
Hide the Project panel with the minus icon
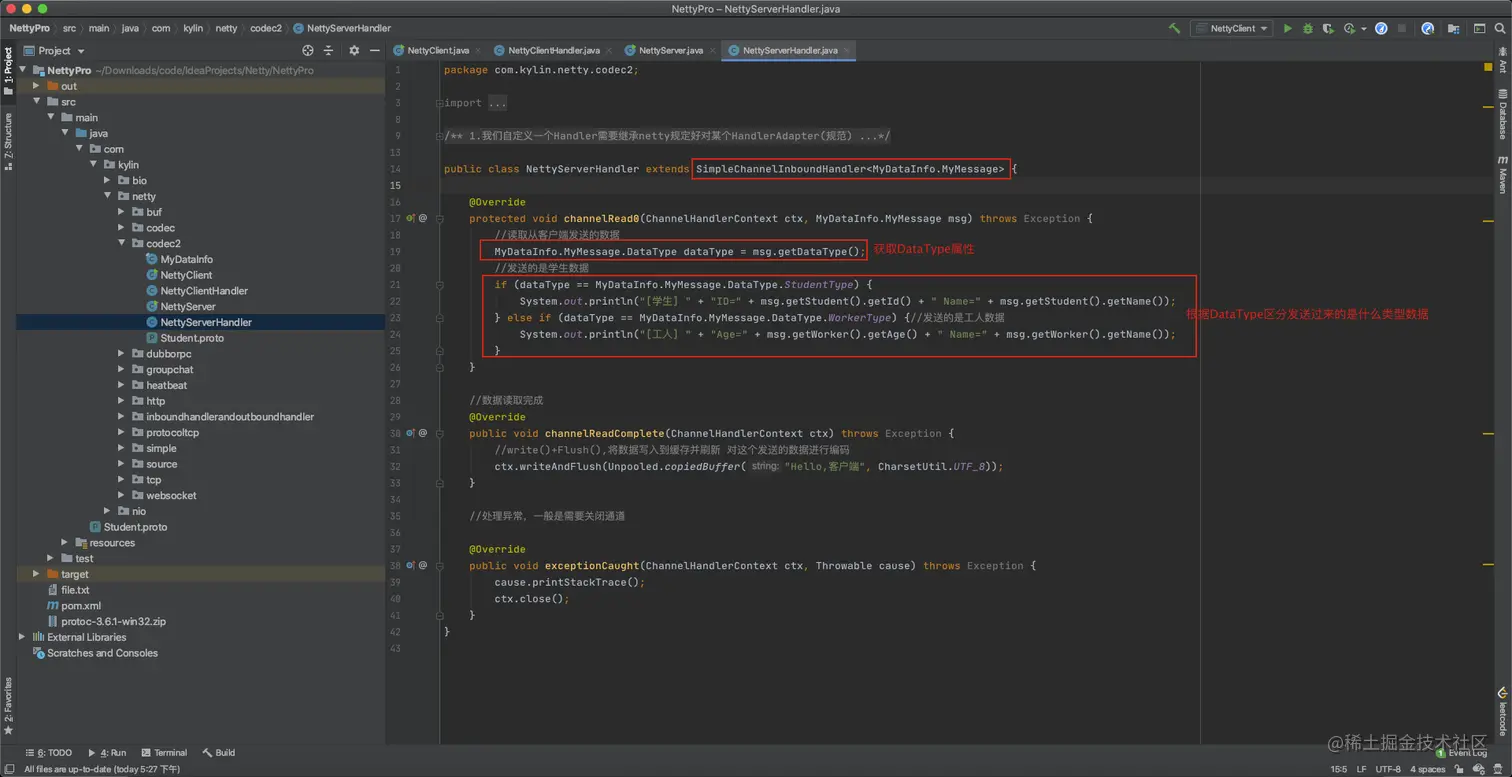click(x=375, y=50)
